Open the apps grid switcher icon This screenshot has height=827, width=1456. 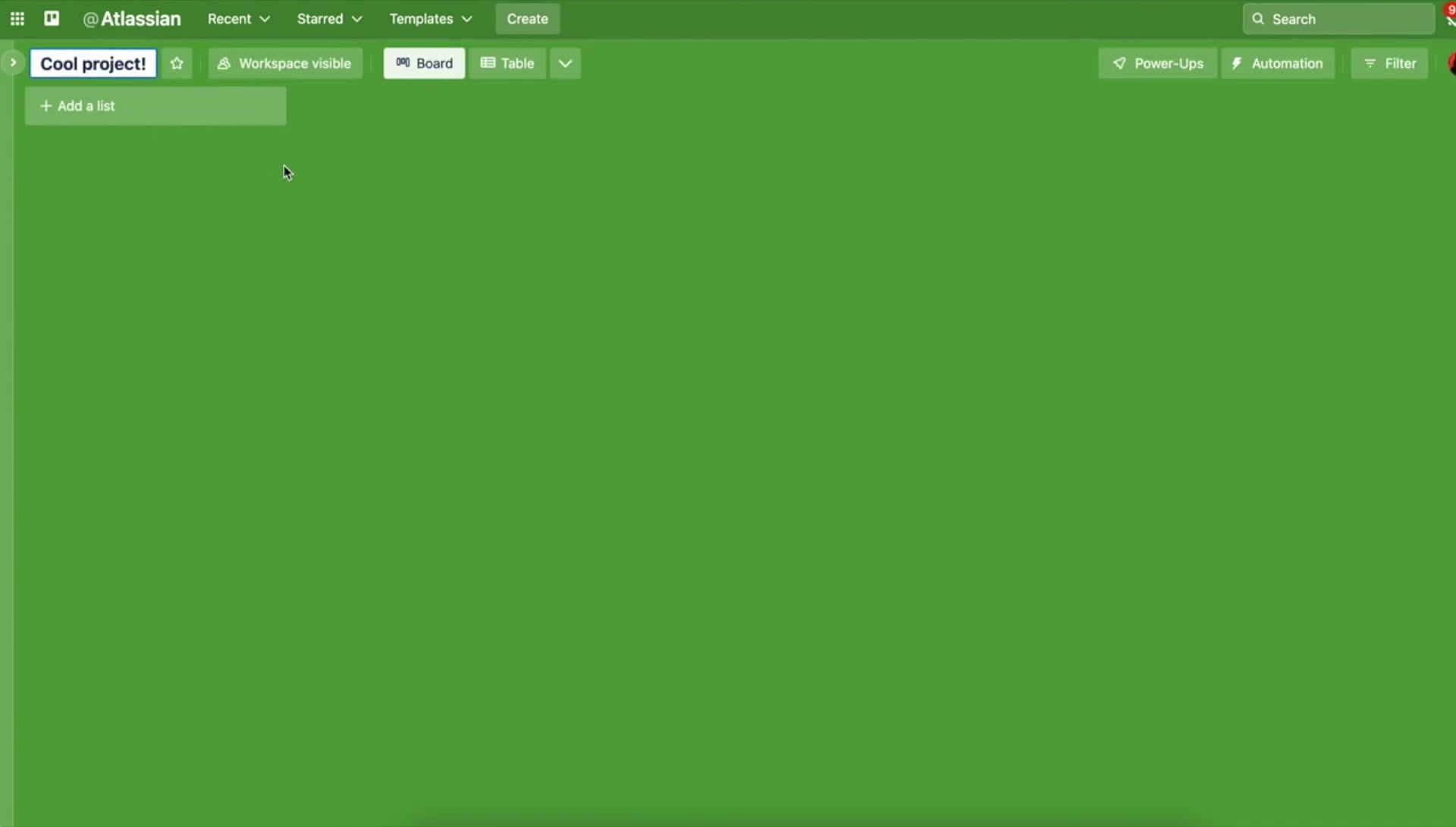click(17, 19)
